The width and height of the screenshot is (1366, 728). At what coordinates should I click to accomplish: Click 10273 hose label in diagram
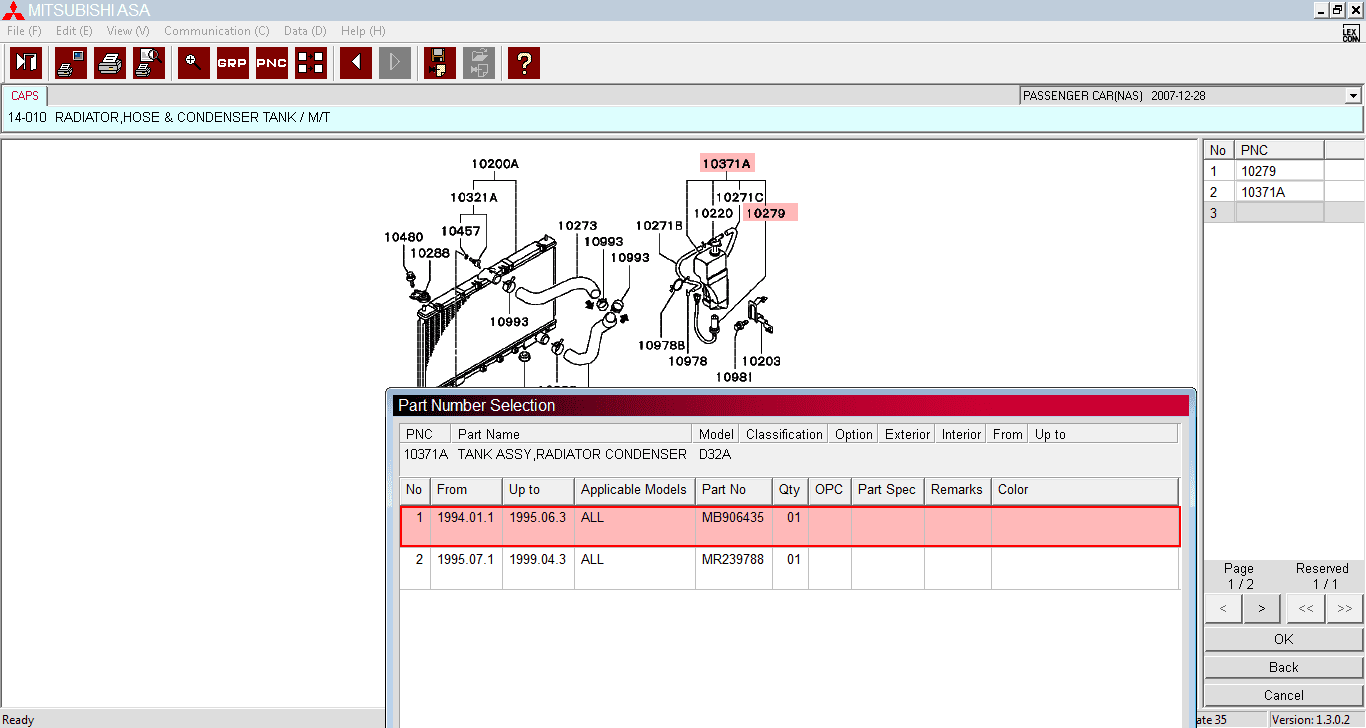tap(577, 226)
